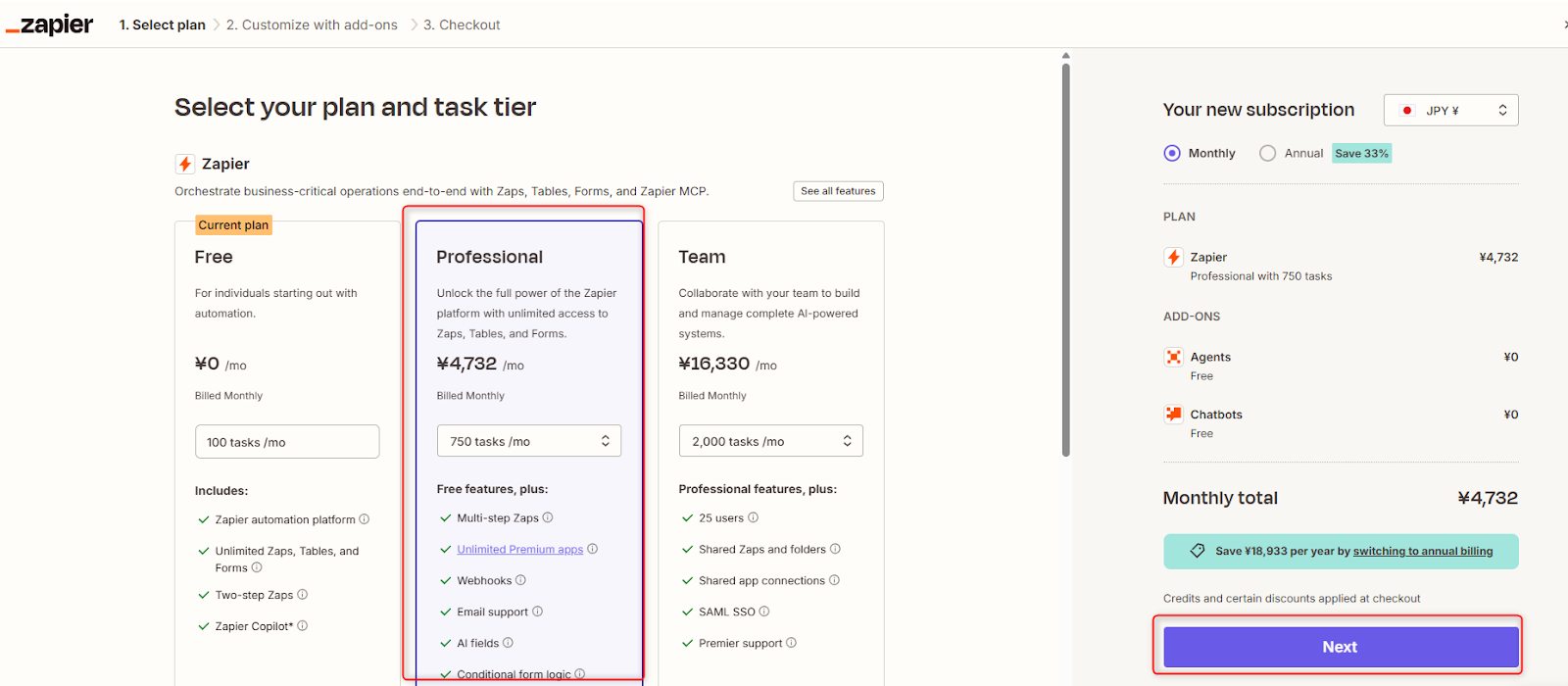This screenshot has height=686, width=1568.
Task: Select the Team plan card heading
Action: tap(703, 257)
